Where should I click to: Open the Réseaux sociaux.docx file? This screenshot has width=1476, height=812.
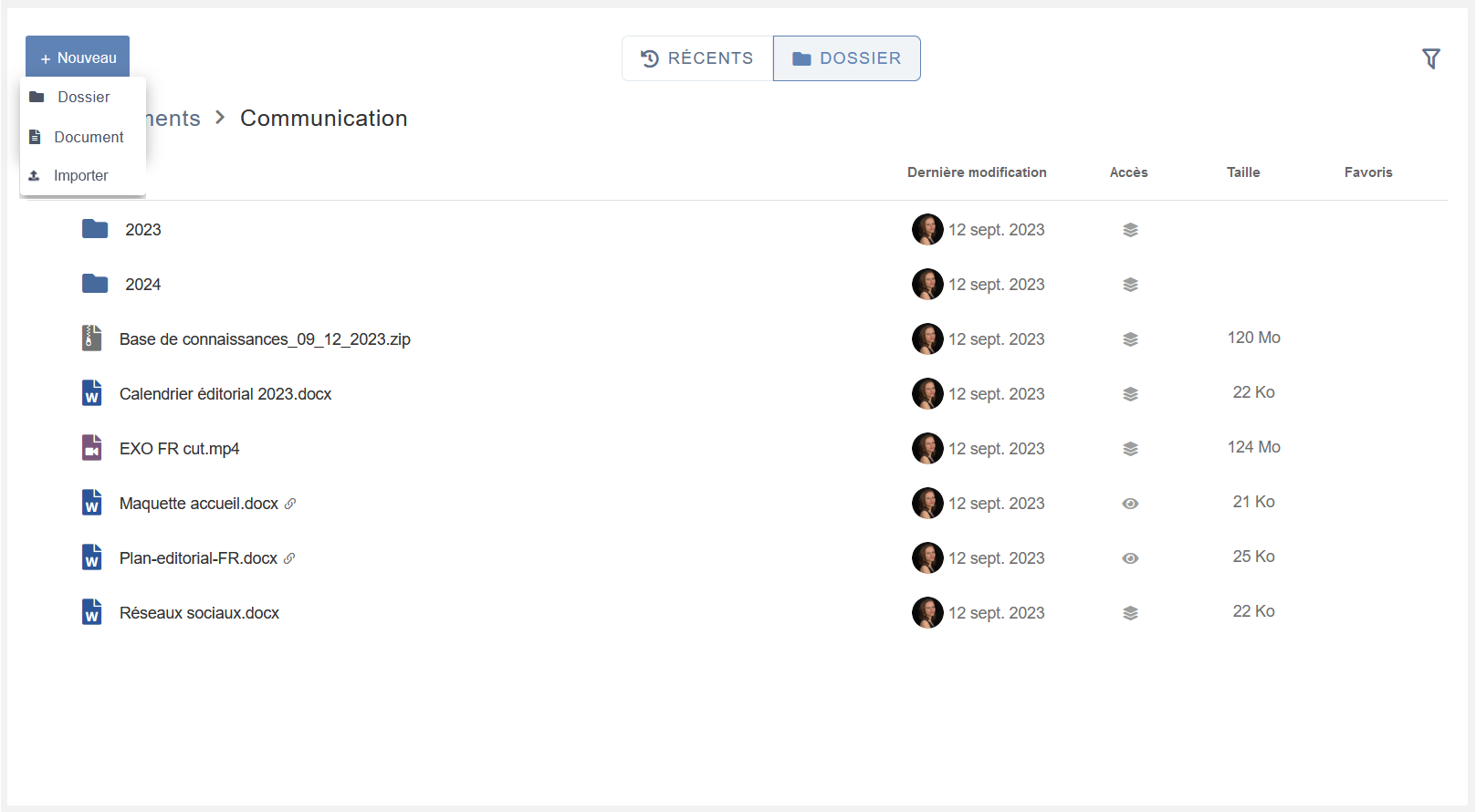click(199, 613)
